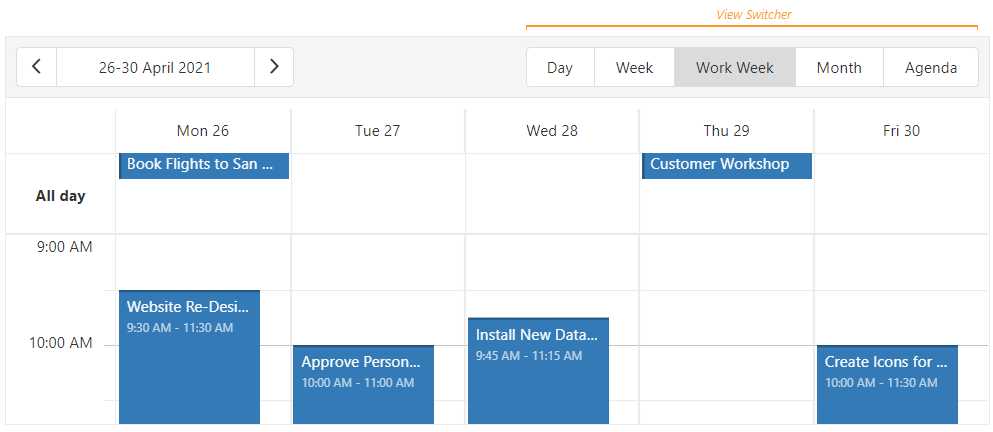The image size is (993, 432).
Task: Click the Wed 28 date header
Action: [552, 131]
